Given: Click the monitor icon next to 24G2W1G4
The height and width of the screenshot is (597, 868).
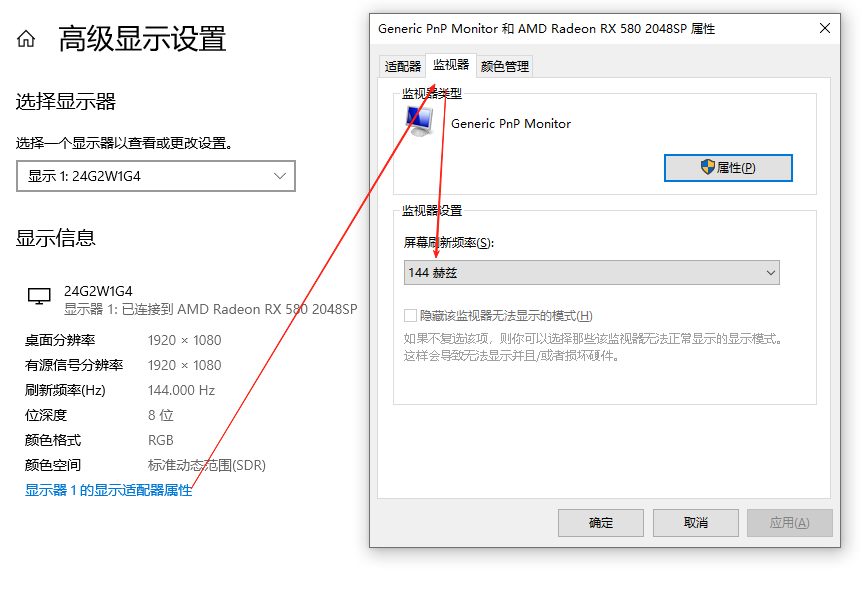Looking at the screenshot, I should click(39, 296).
